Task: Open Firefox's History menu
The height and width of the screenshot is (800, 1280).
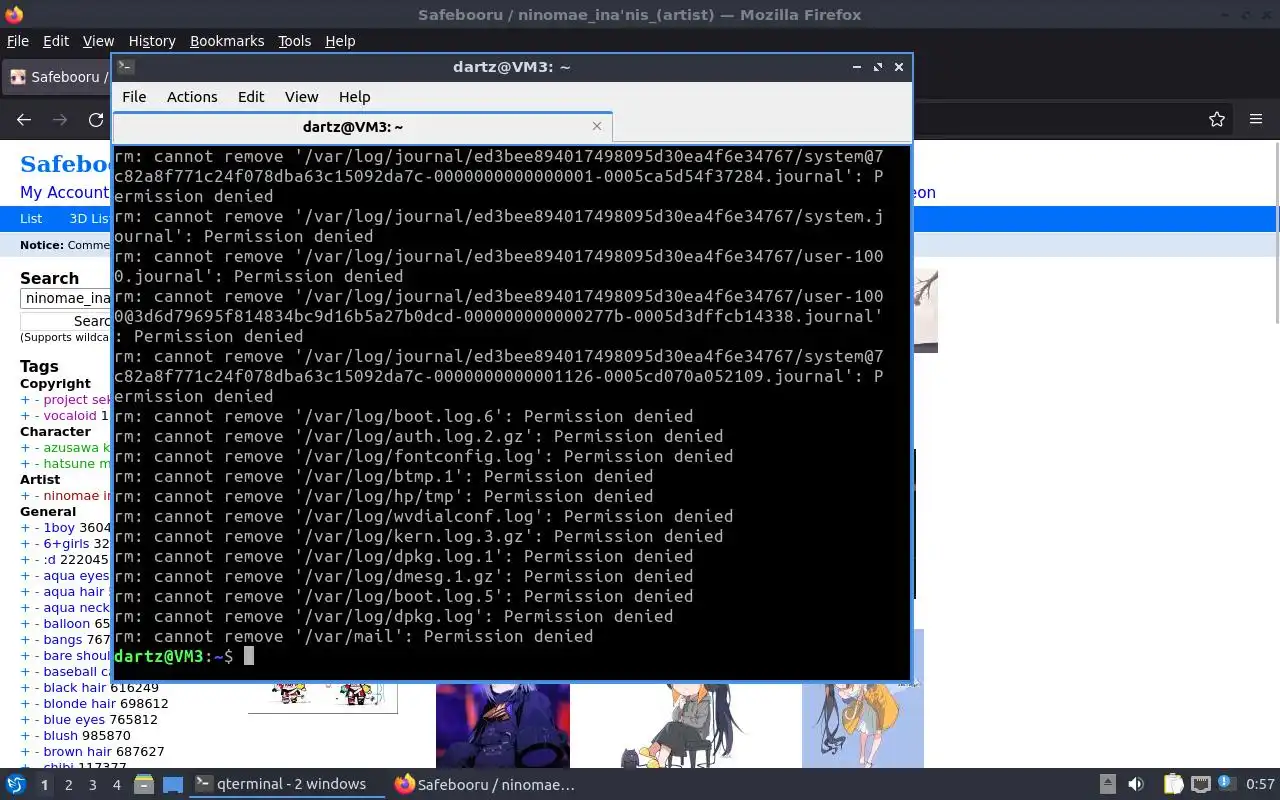Action: point(152,41)
